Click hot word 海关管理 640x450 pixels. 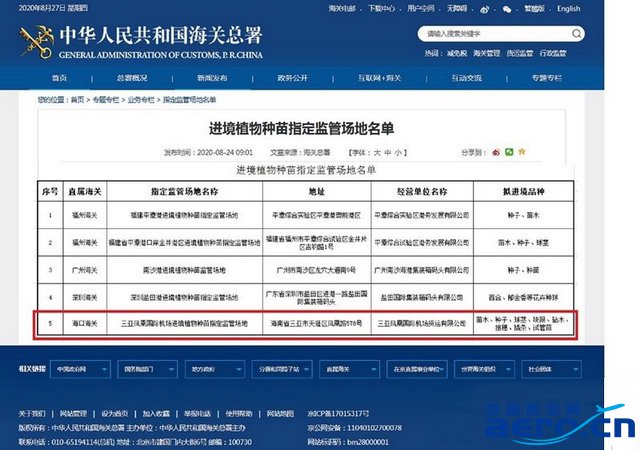487,53
